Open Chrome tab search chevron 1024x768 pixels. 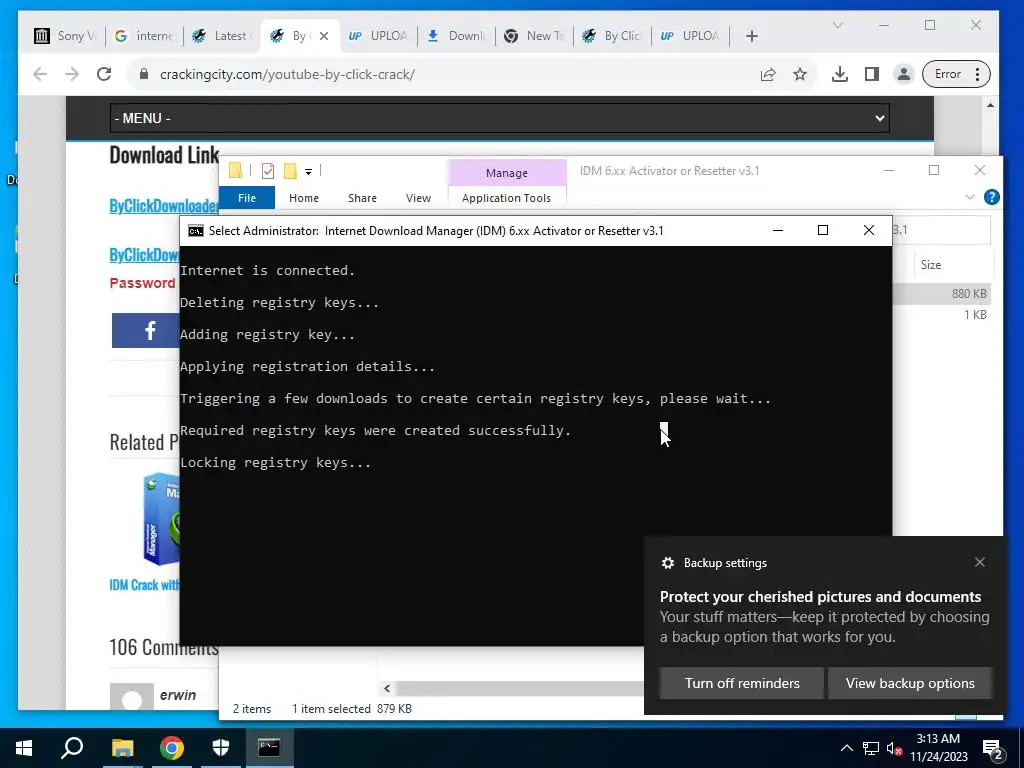click(x=838, y=25)
